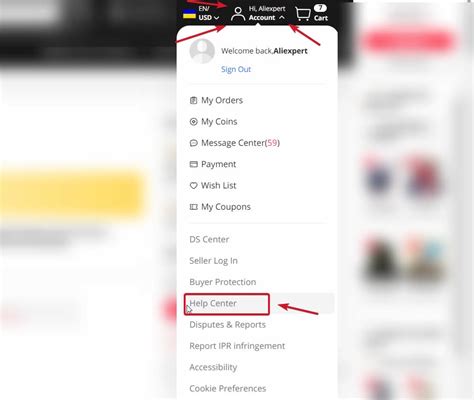Viewport: 474px width, 400px height.
Task: Open Buyer Protection link
Action: click(x=223, y=282)
